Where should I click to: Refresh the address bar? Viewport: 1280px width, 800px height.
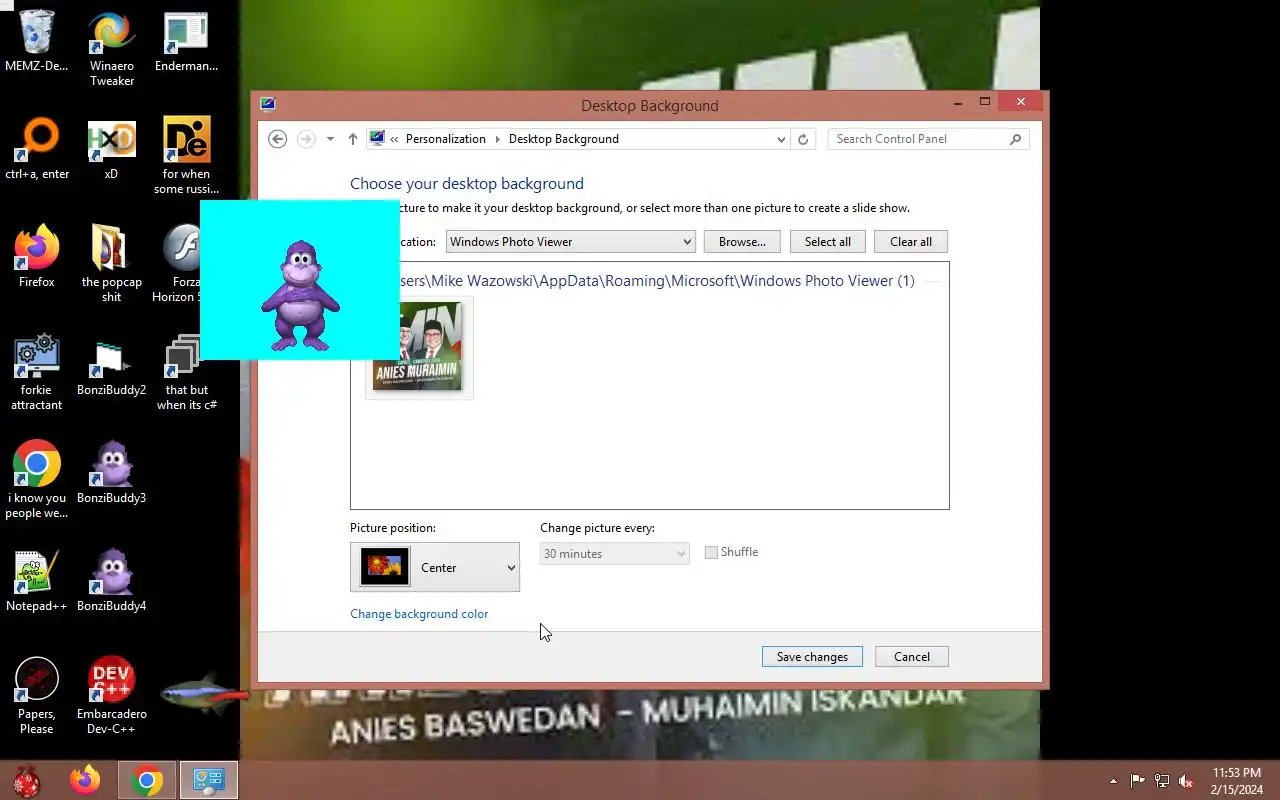[803, 139]
